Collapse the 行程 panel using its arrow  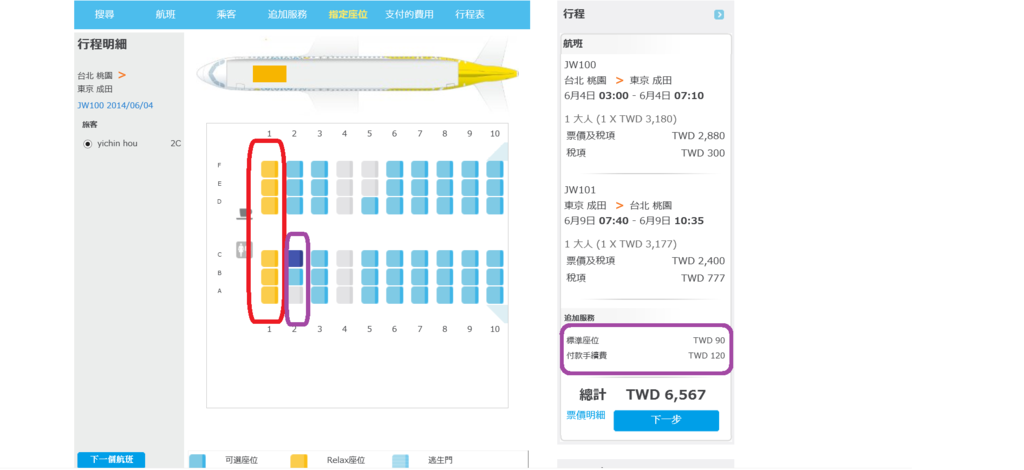719,14
